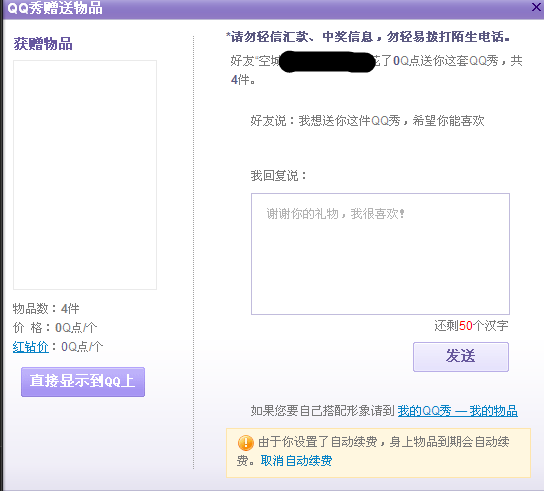
Task: Click the 还剩50个汉字 counter text
Action: coord(471,326)
